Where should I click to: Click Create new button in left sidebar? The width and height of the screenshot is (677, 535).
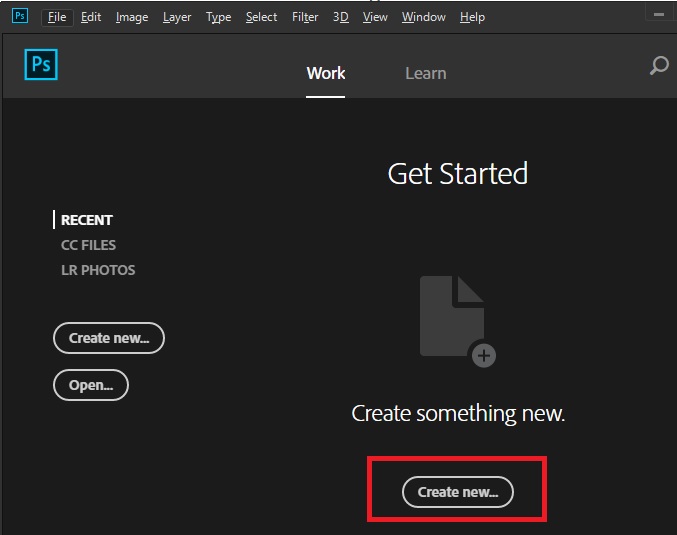tap(109, 338)
